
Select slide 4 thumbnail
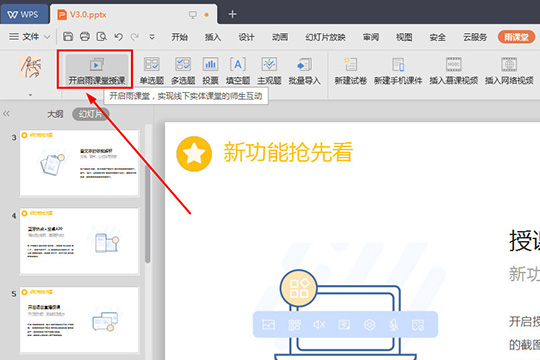coord(80,241)
